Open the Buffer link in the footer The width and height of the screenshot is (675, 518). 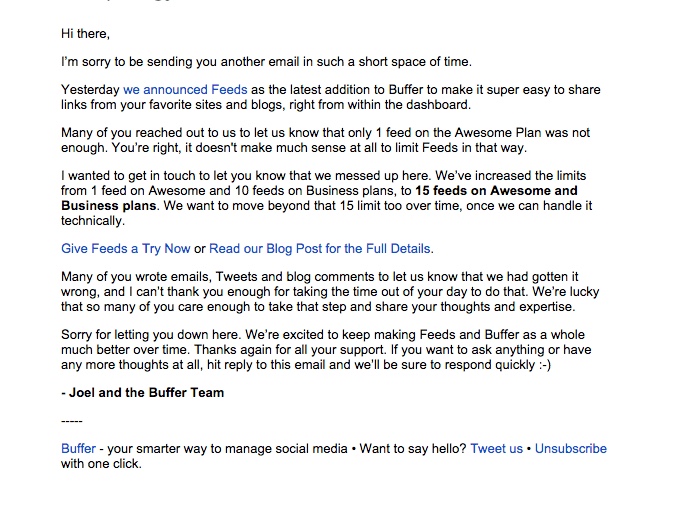[79, 449]
